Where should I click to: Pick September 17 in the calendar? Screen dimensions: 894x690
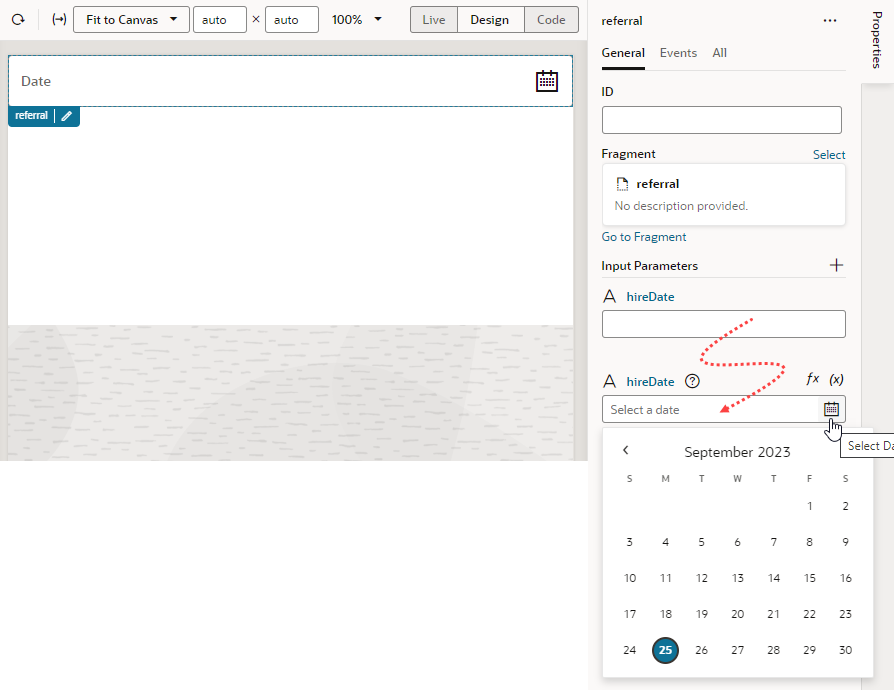click(629, 614)
